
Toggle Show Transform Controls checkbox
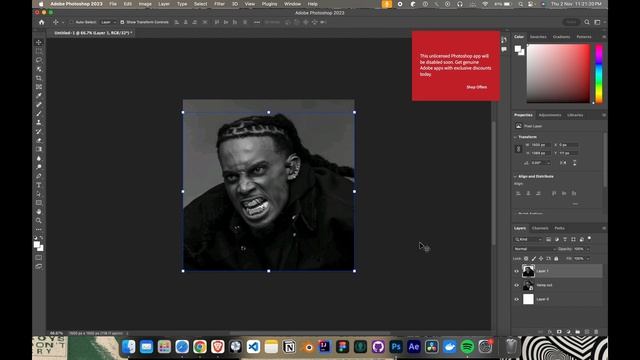[x=122, y=22]
